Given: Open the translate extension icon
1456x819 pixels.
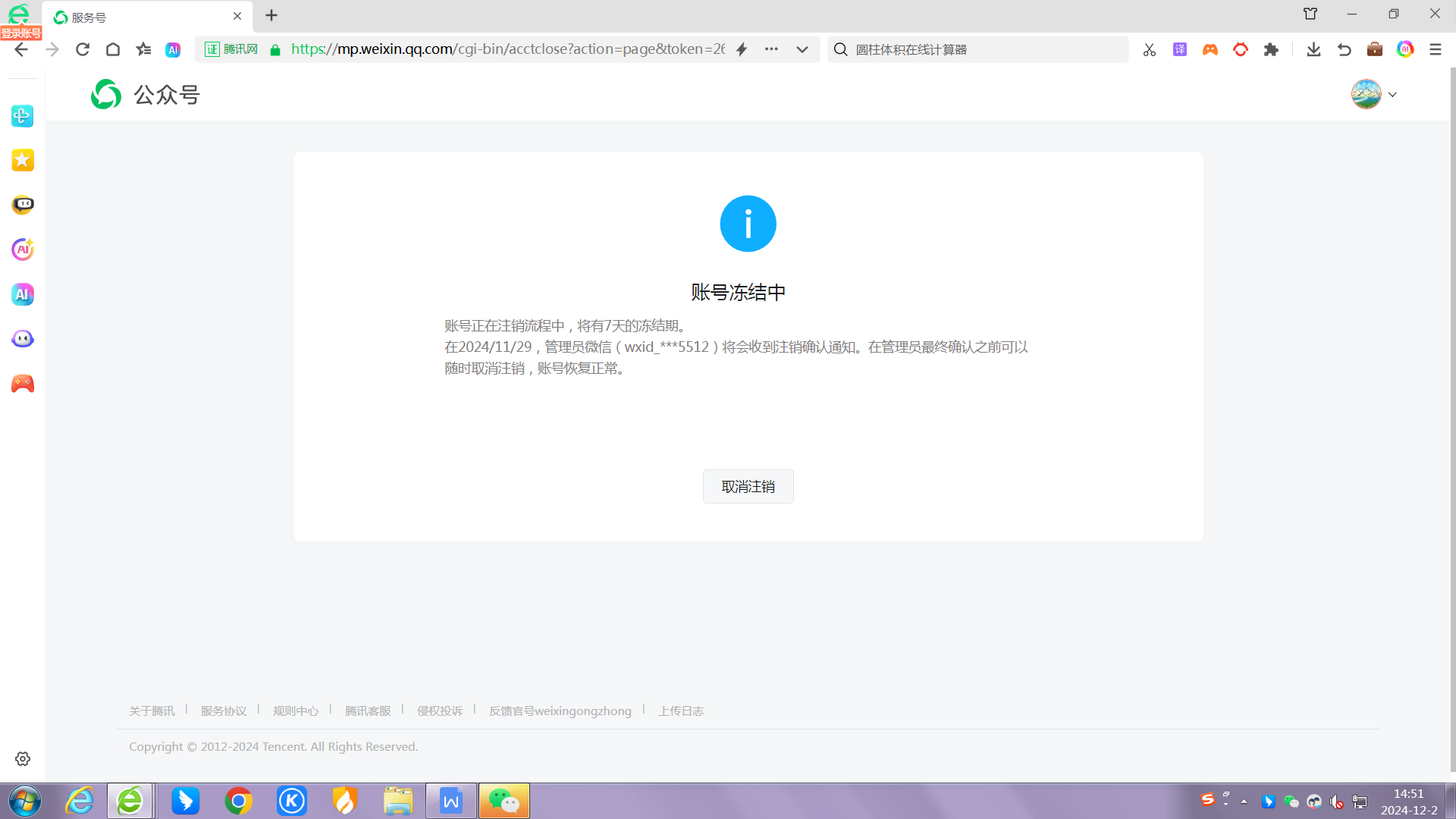Looking at the screenshot, I should tap(1180, 49).
